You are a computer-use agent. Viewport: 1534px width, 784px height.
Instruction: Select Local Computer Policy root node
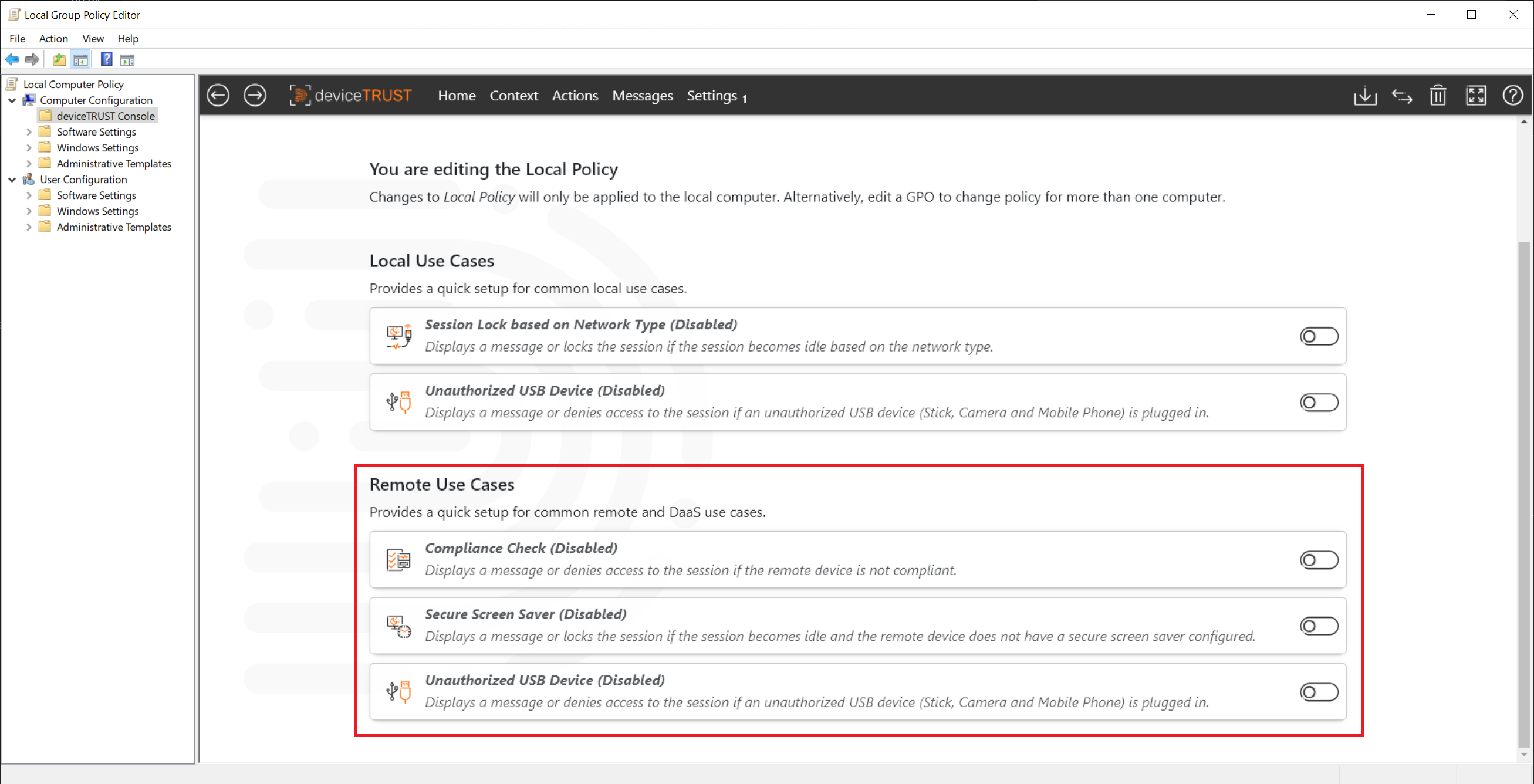click(73, 84)
